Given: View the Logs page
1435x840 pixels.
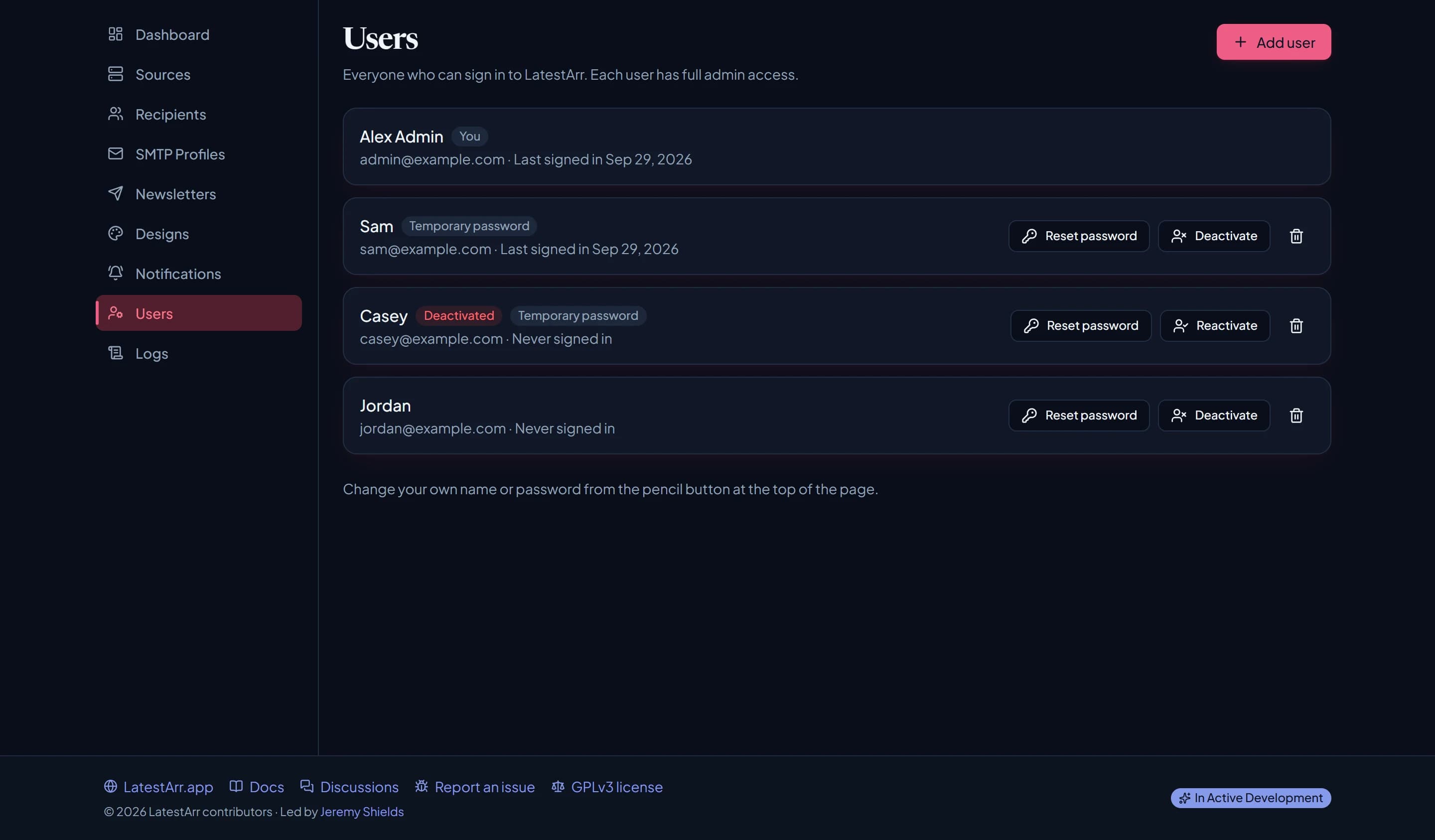Looking at the screenshot, I should tap(199, 353).
